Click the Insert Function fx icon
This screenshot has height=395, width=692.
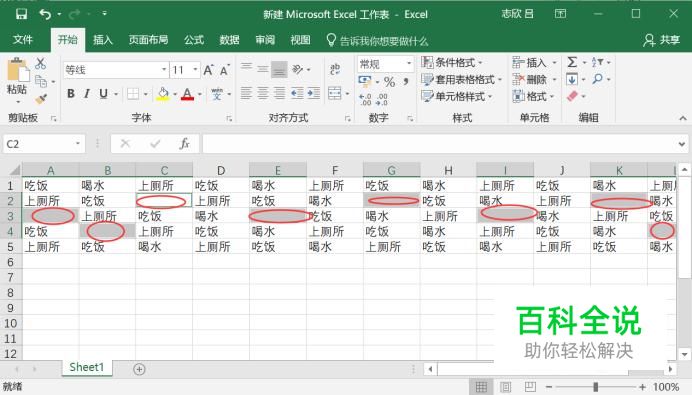pyautogui.click(x=184, y=143)
